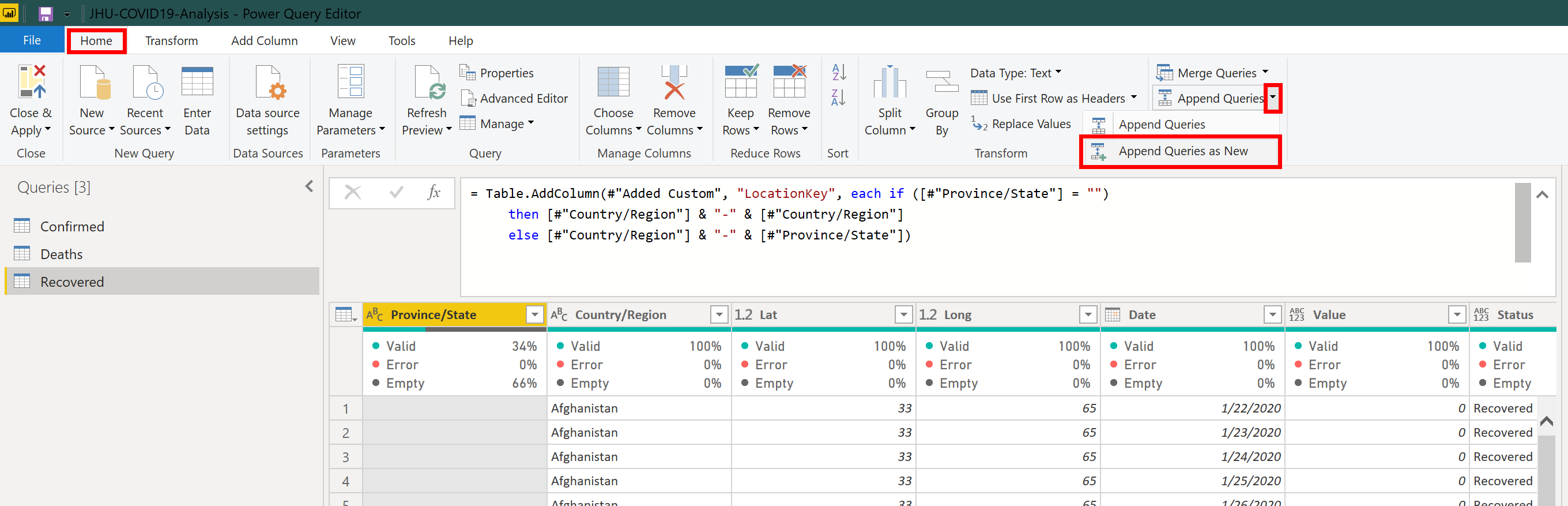The image size is (1568, 506).
Task: Click the Date column type icon
Action: tap(1113, 315)
